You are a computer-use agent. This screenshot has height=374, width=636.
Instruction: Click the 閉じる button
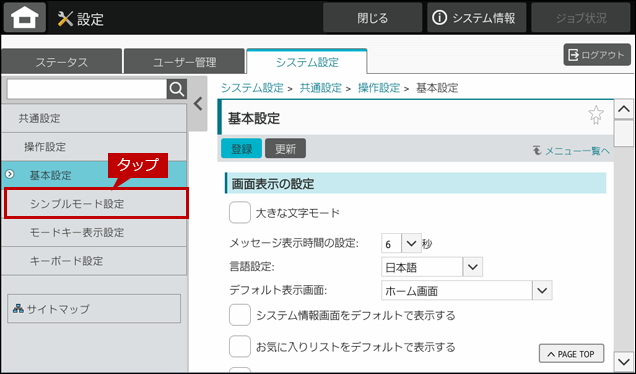(x=372, y=17)
